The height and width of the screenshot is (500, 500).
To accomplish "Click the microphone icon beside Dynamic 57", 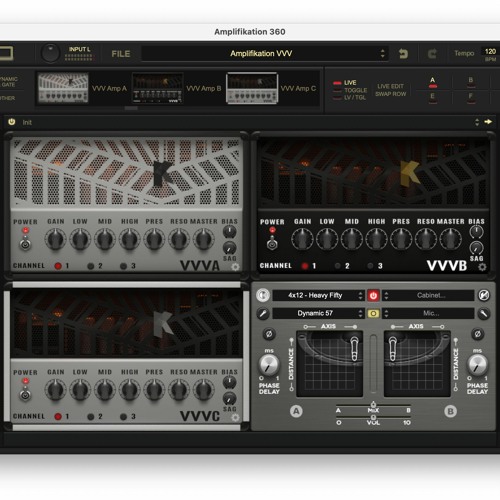I will [263, 313].
